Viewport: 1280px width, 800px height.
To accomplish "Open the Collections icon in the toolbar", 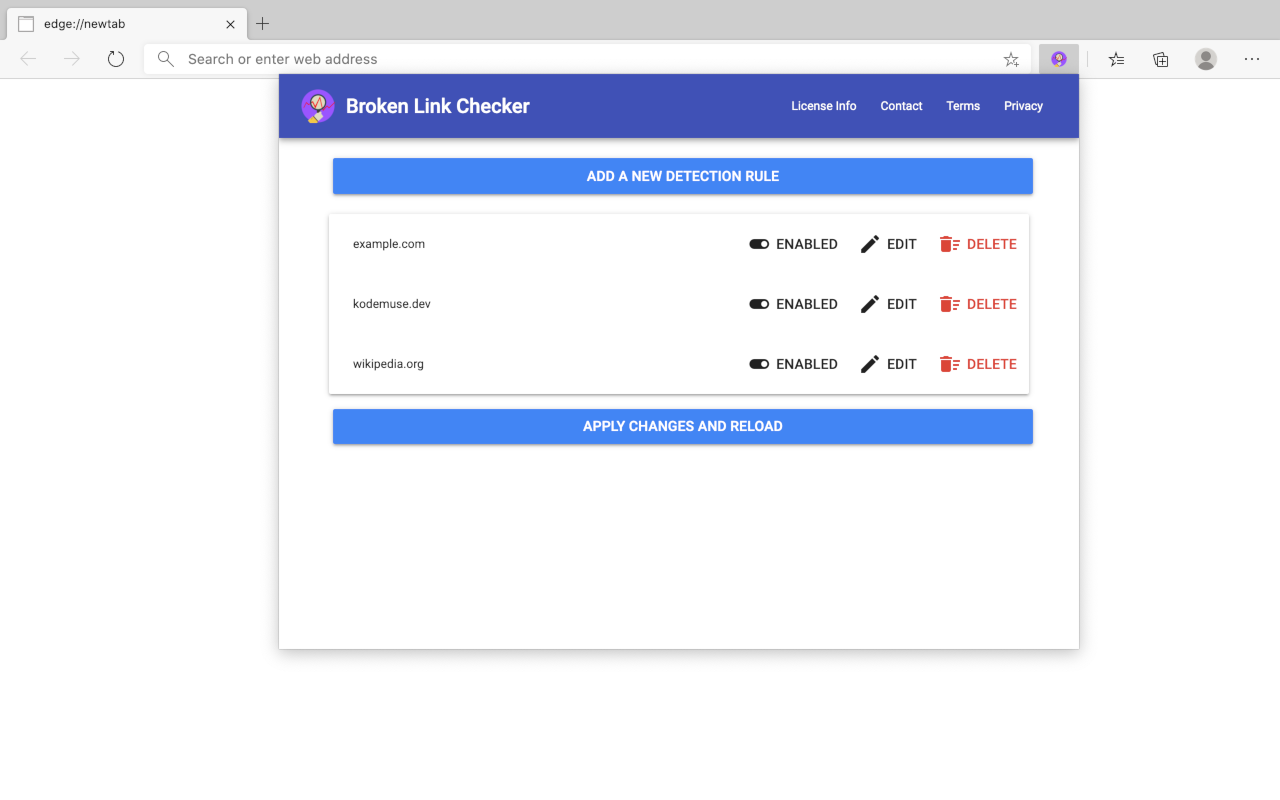I will tap(1161, 59).
